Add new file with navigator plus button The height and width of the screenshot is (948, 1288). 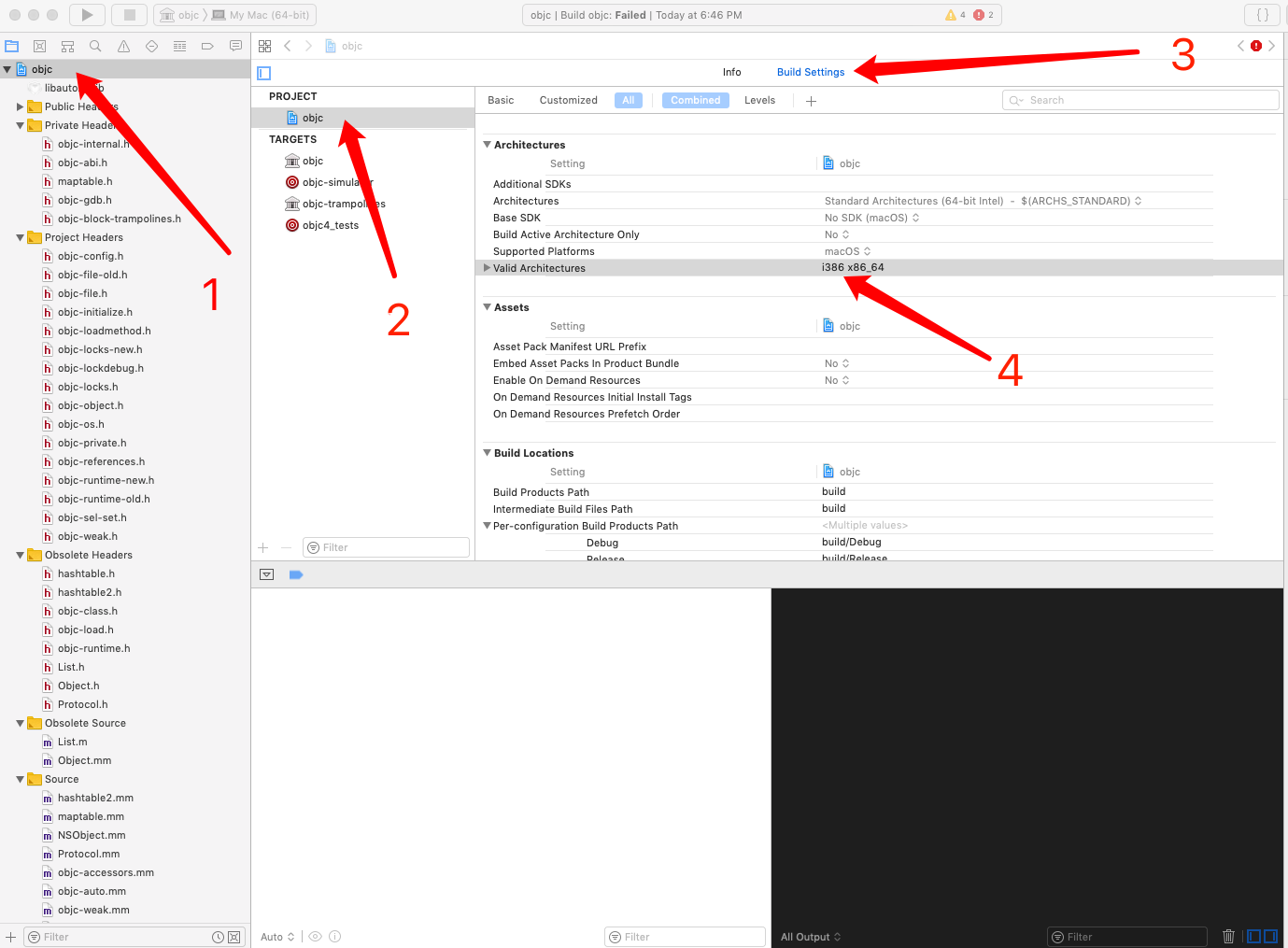click(10, 937)
